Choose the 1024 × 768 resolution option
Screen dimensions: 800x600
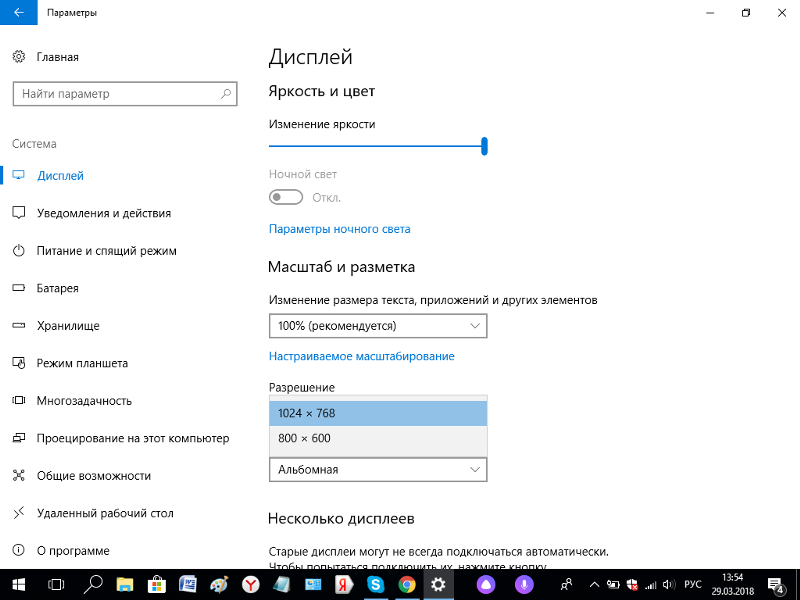378,413
